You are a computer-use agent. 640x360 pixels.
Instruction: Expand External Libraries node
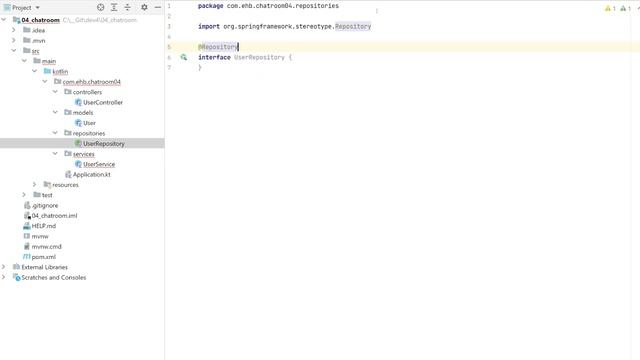tap(4, 267)
